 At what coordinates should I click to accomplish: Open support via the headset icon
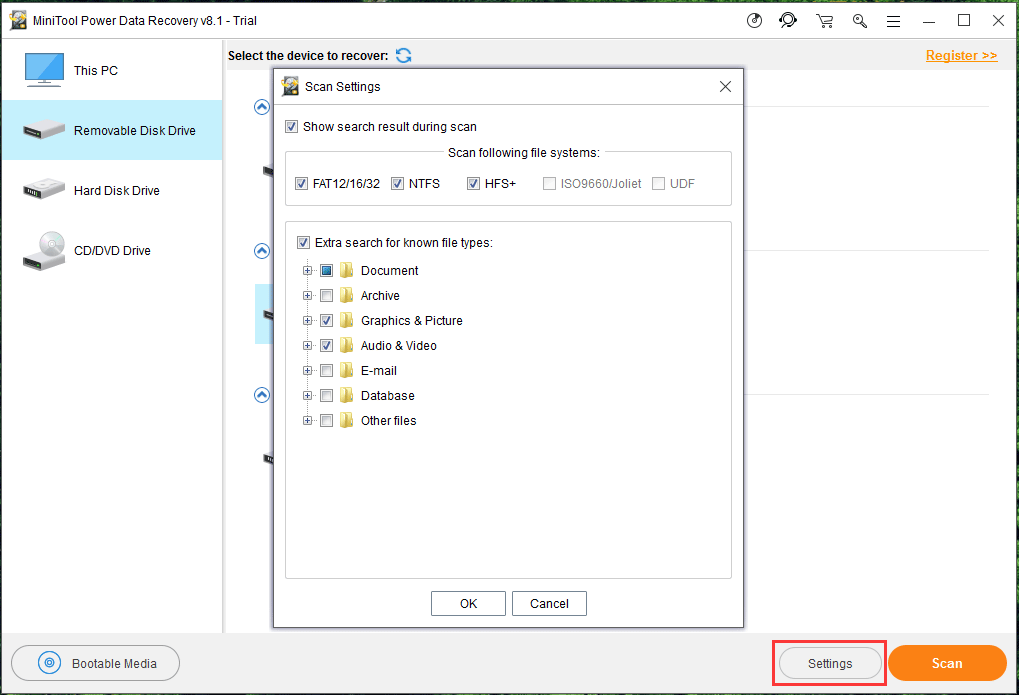coord(789,20)
